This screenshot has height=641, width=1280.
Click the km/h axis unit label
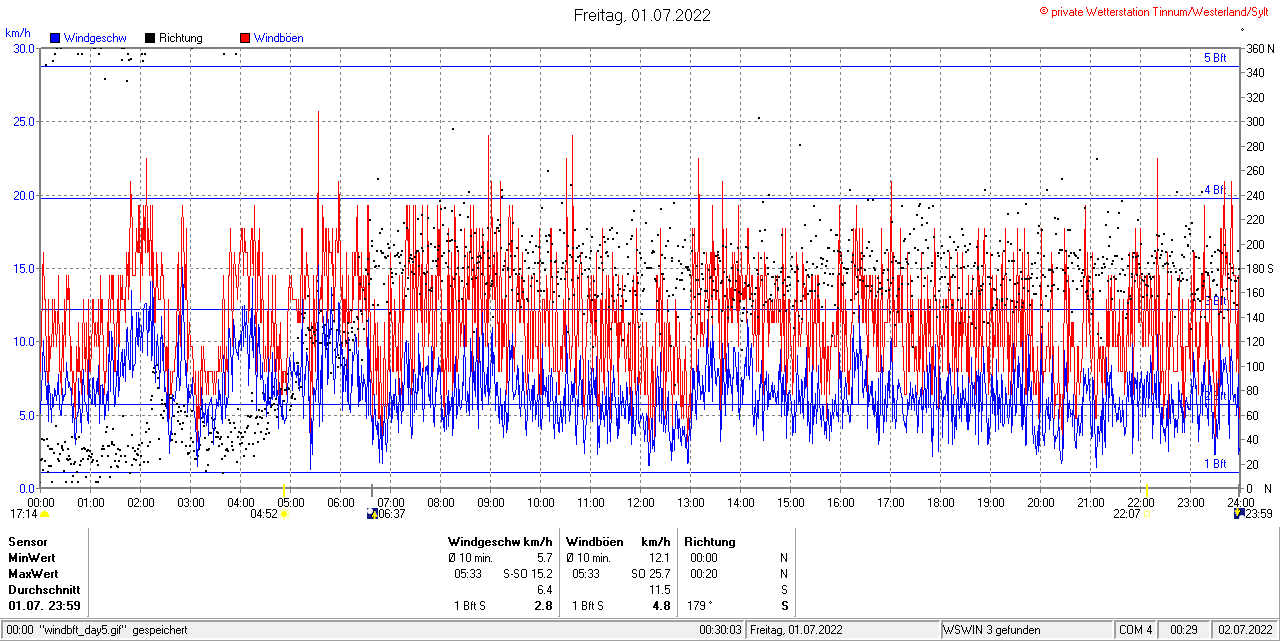point(18,33)
